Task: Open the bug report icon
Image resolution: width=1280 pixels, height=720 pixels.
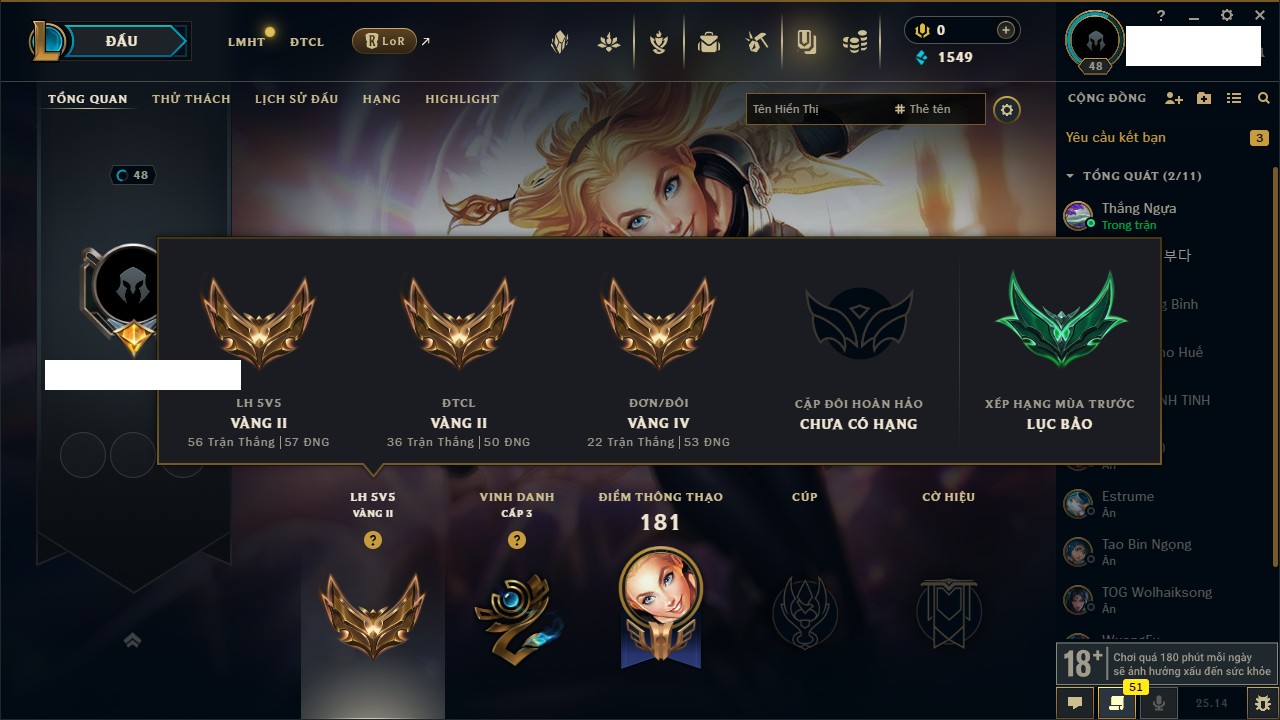Action: [1263, 703]
